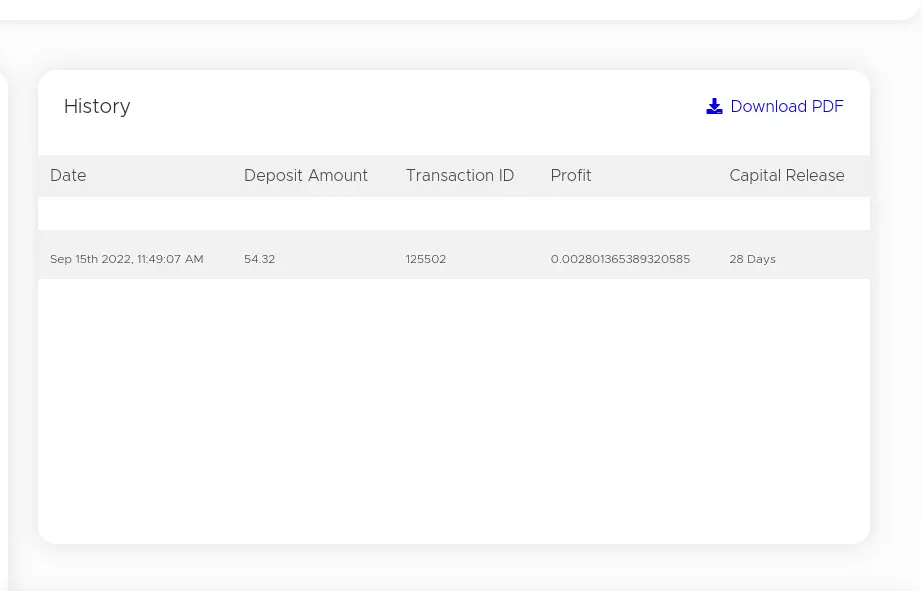Screen dimensions: 922x591
Task: Click the History panel title
Action: point(97,106)
